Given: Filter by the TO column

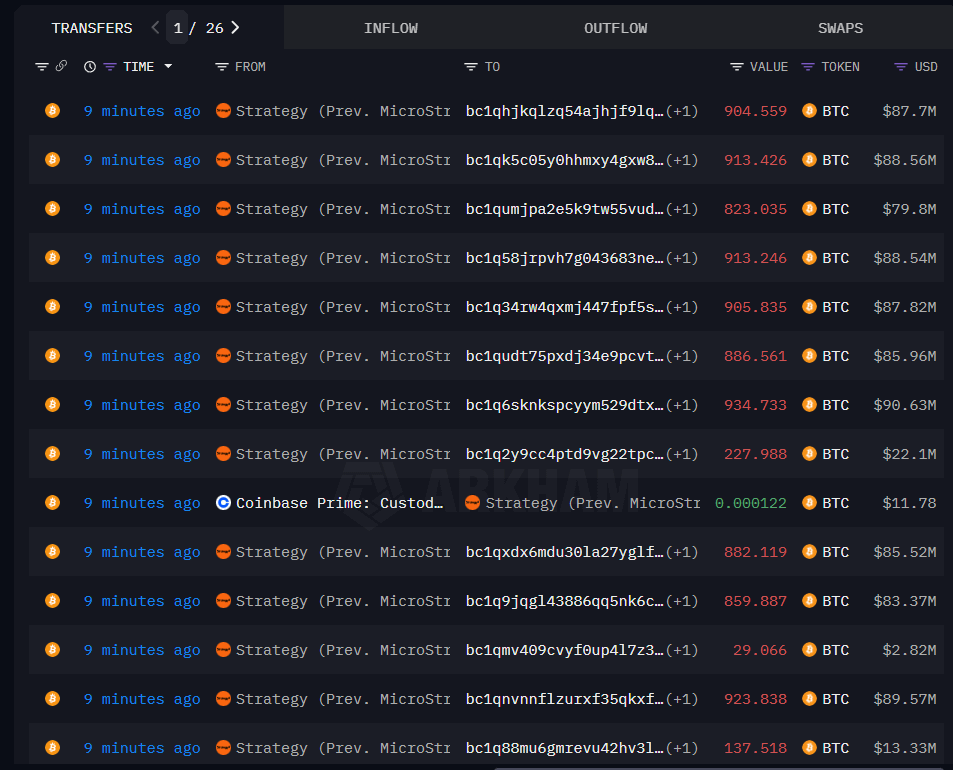Looking at the screenshot, I should tap(470, 67).
